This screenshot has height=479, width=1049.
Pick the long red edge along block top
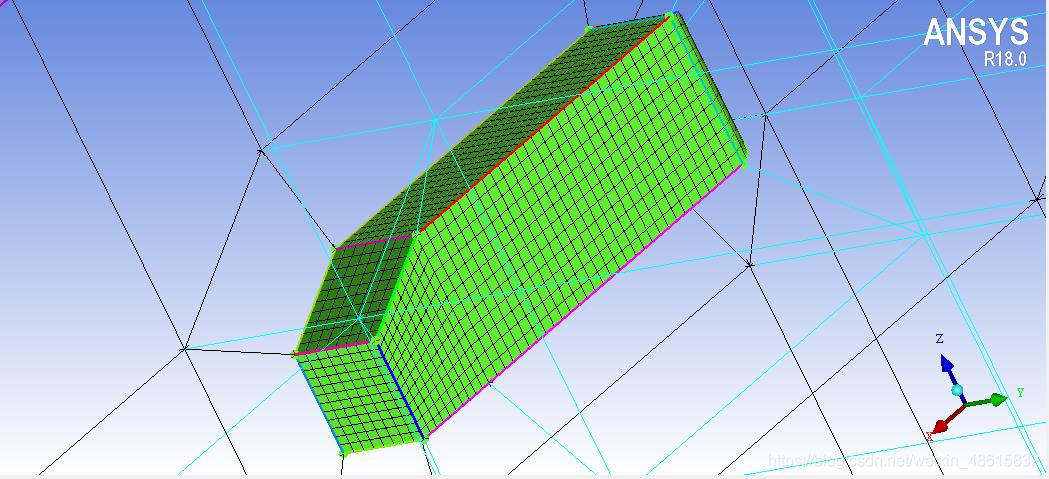click(x=545, y=122)
